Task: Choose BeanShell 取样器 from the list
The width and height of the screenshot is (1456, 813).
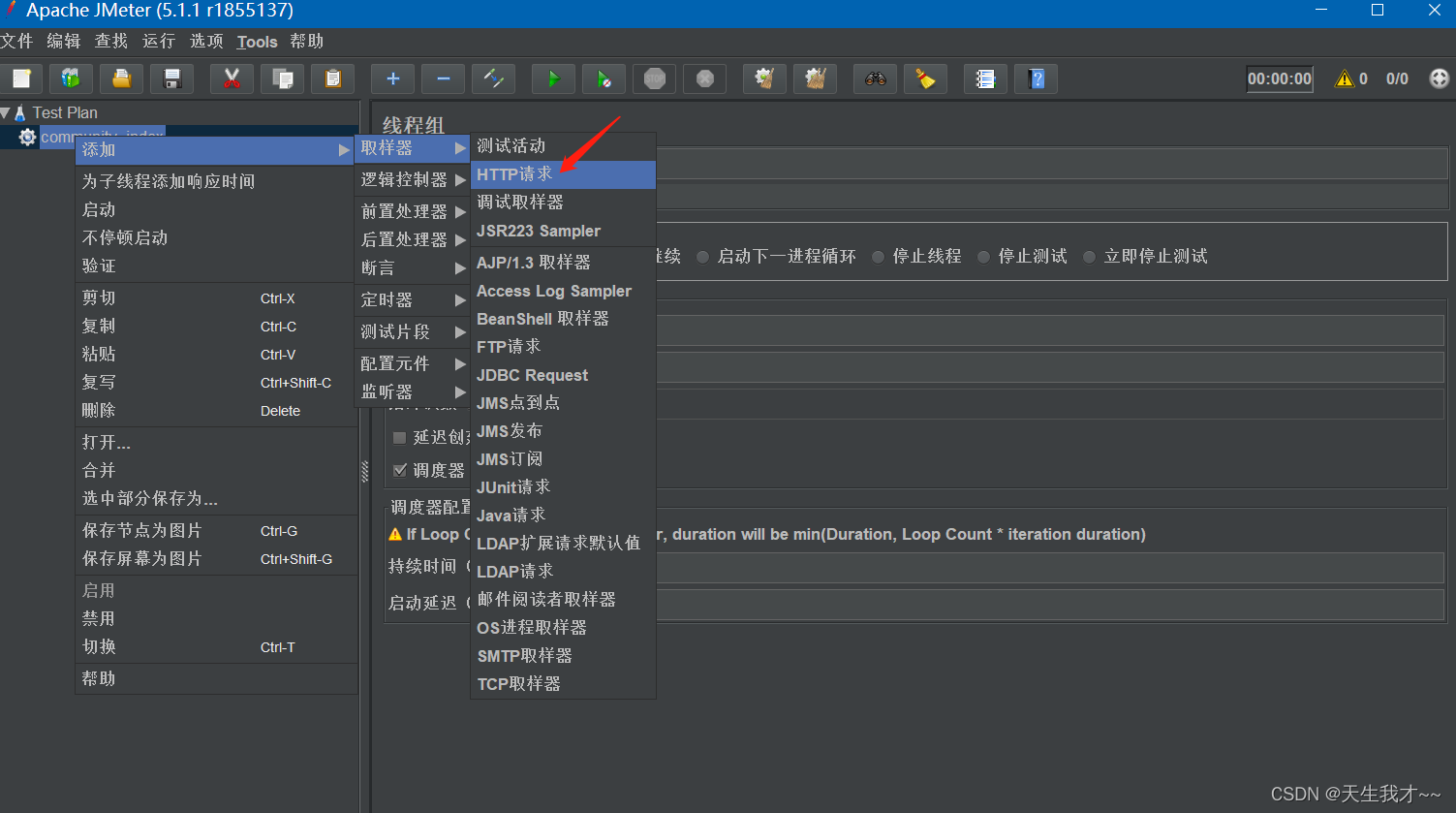Action: point(564,319)
